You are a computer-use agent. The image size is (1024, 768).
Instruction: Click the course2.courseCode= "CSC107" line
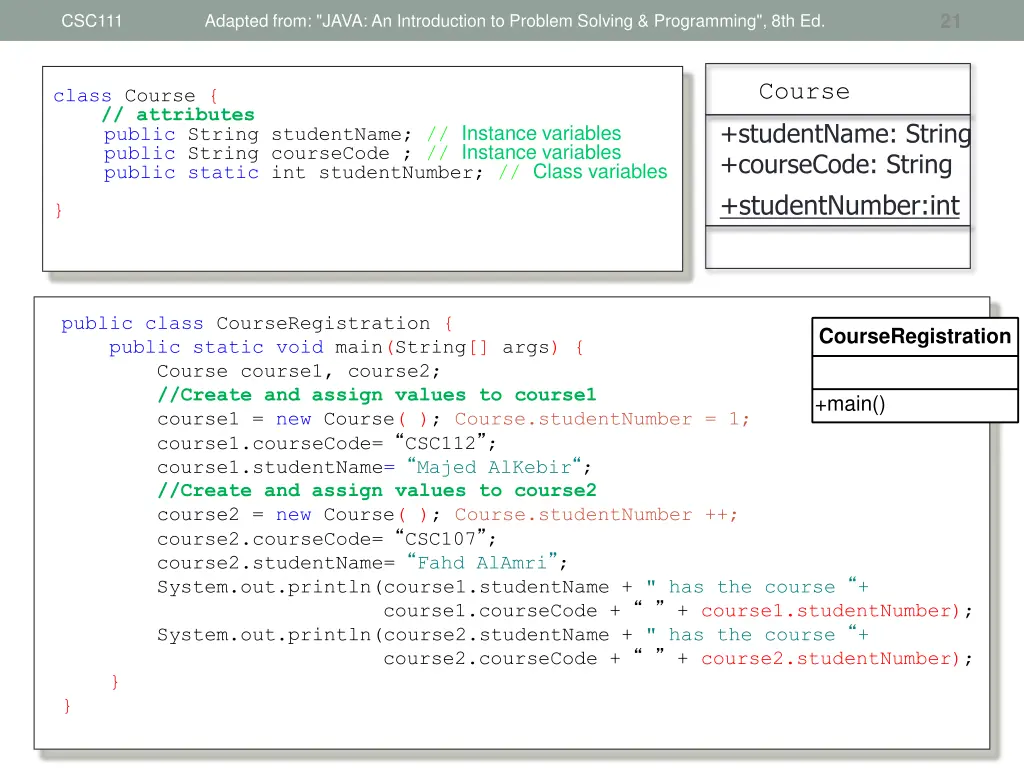pos(327,539)
